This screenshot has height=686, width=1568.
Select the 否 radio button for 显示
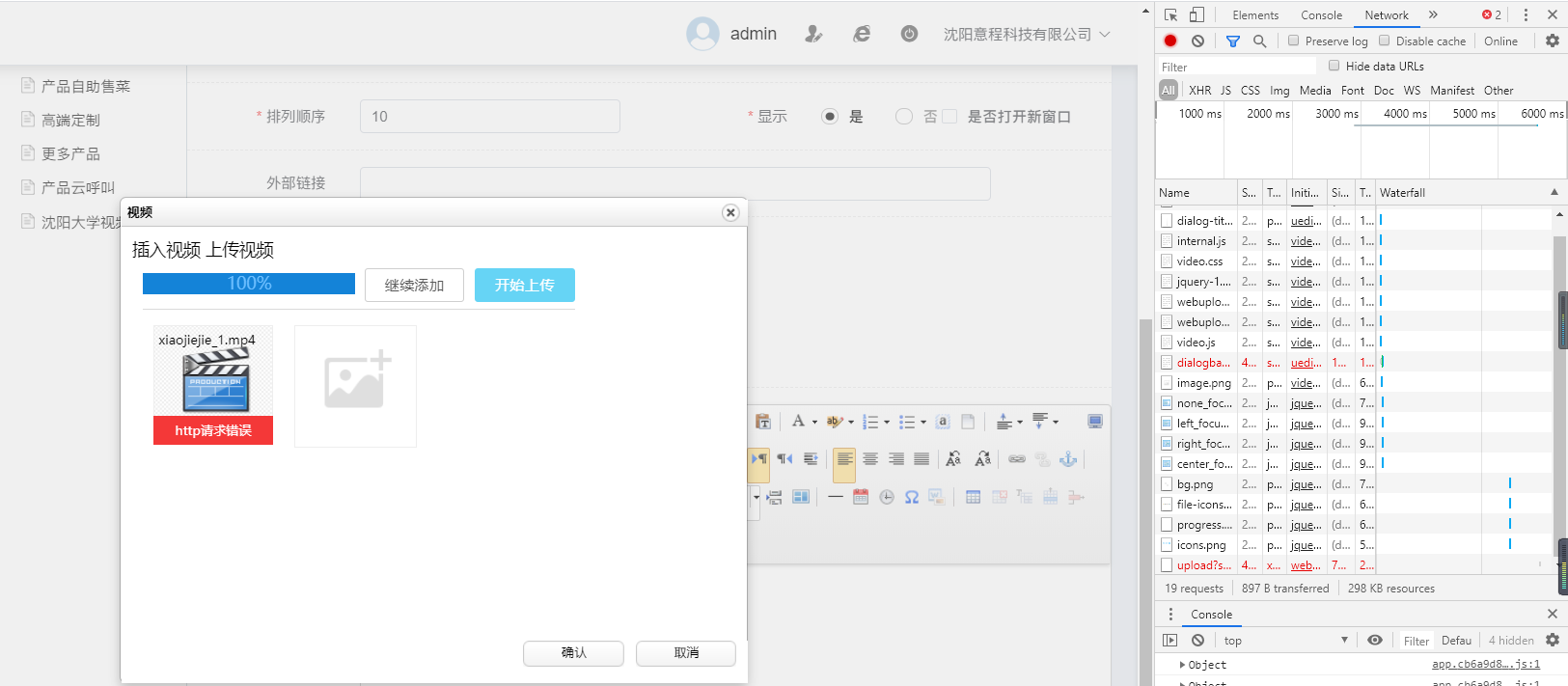point(904,117)
